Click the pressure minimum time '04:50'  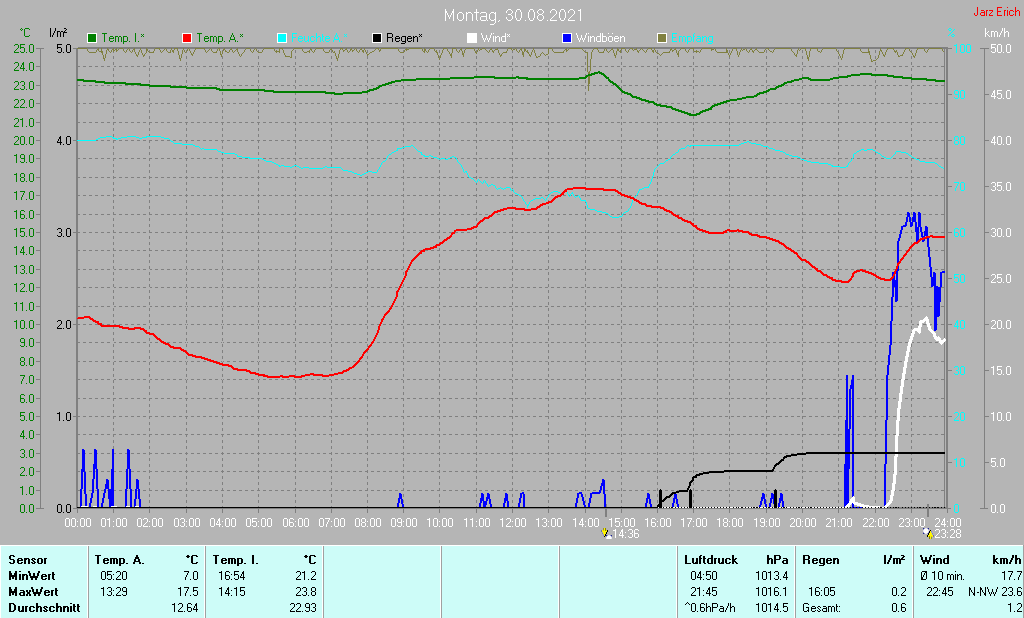tap(703, 576)
